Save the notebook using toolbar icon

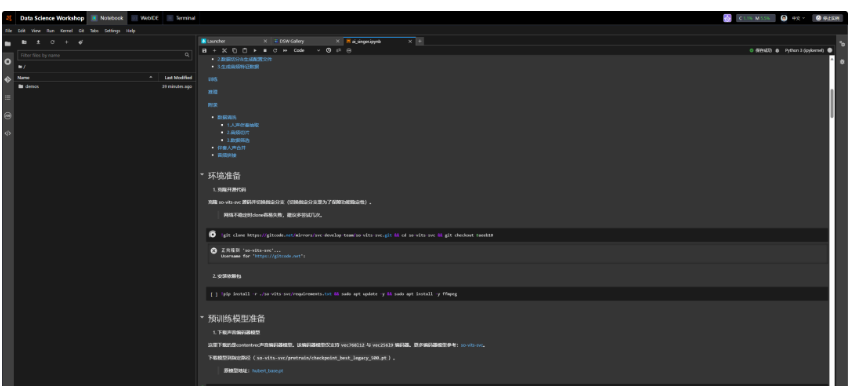(204, 50)
